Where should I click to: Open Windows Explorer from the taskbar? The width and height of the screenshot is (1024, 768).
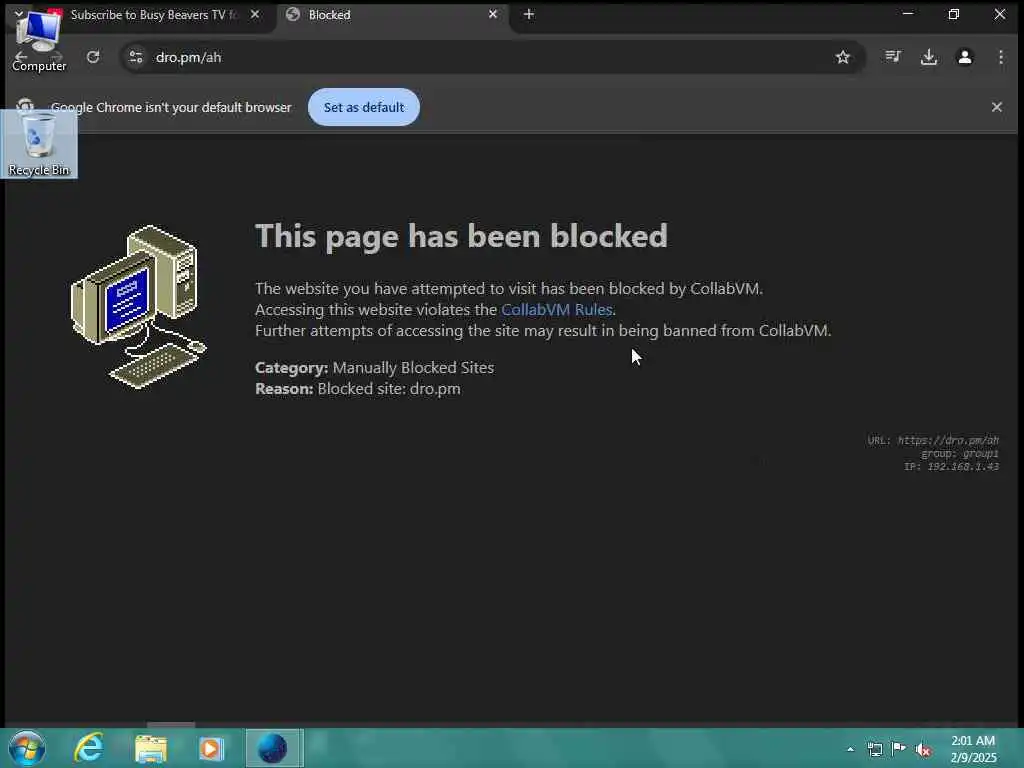(151, 748)
